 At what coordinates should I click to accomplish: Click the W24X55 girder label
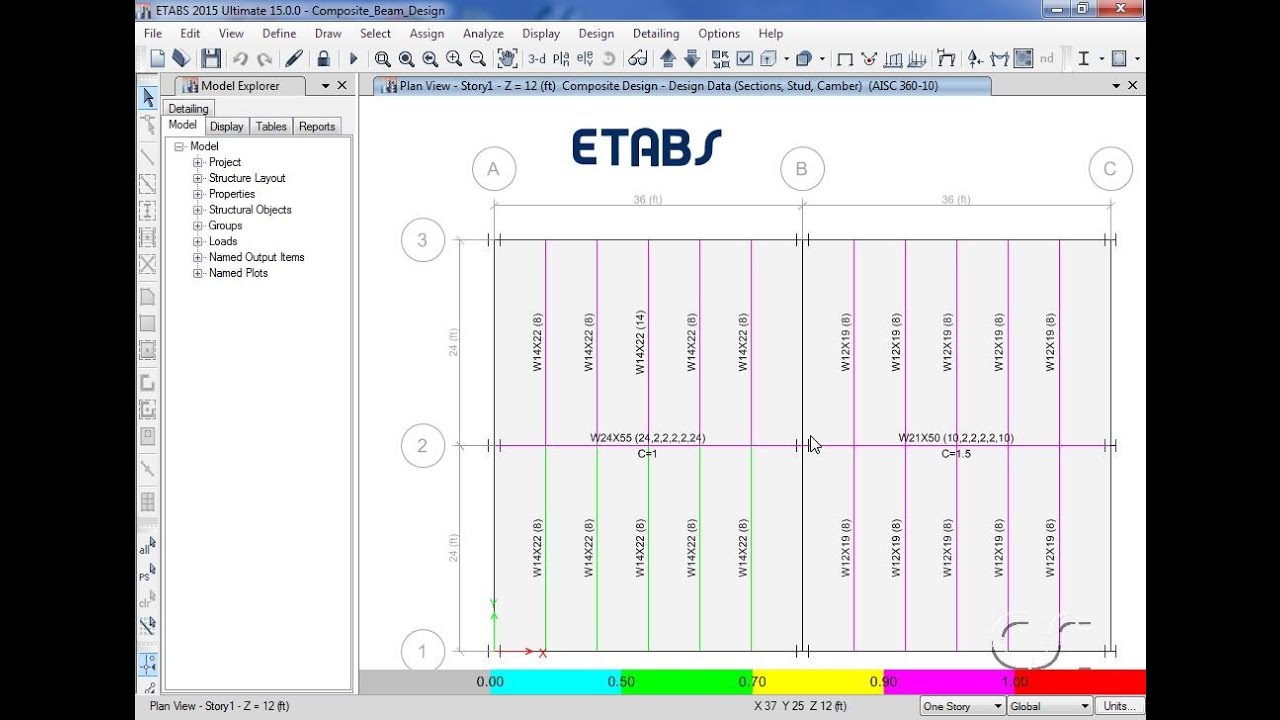click(648, 438)
